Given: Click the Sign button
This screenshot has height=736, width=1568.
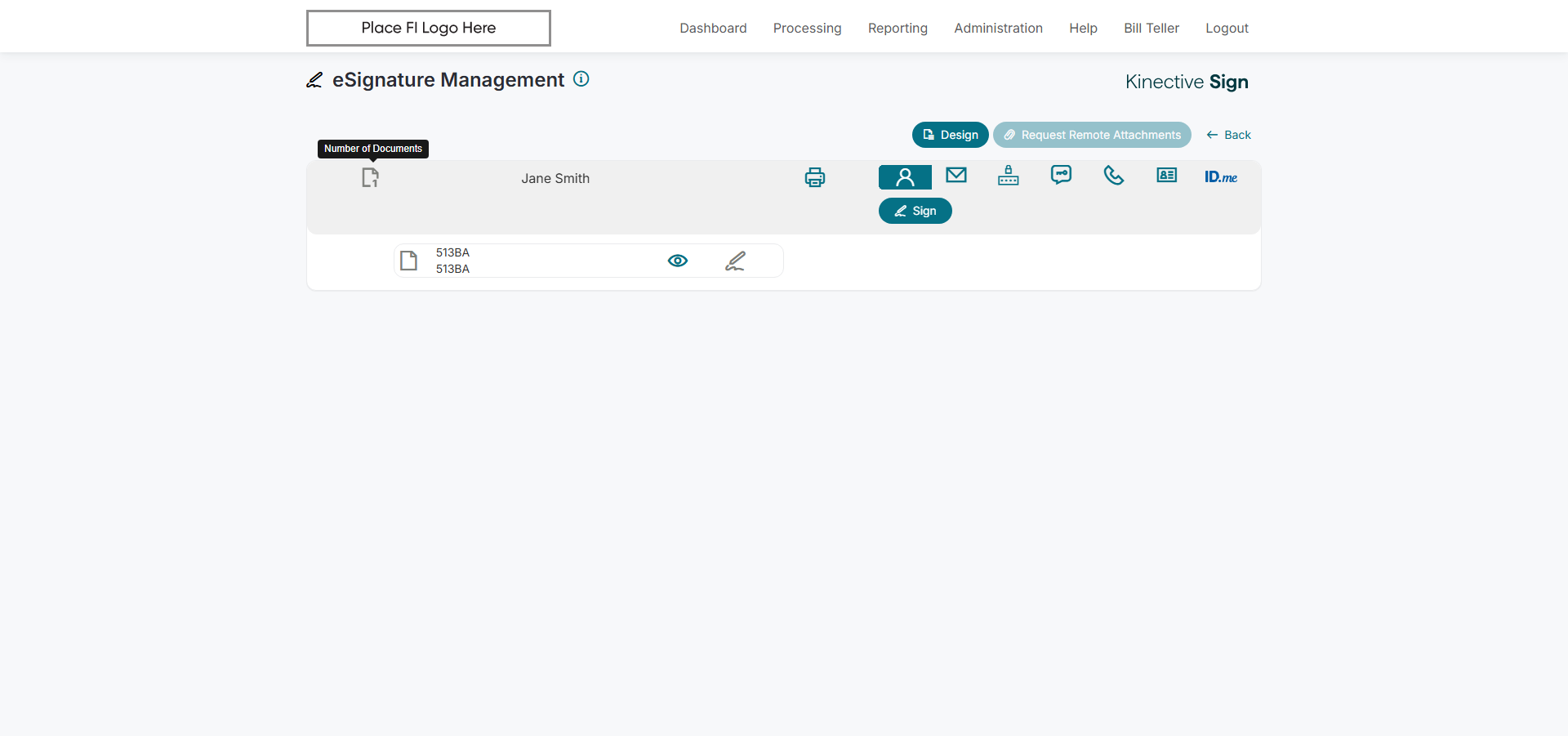Looking at the screenshot, I should (915, 211).
